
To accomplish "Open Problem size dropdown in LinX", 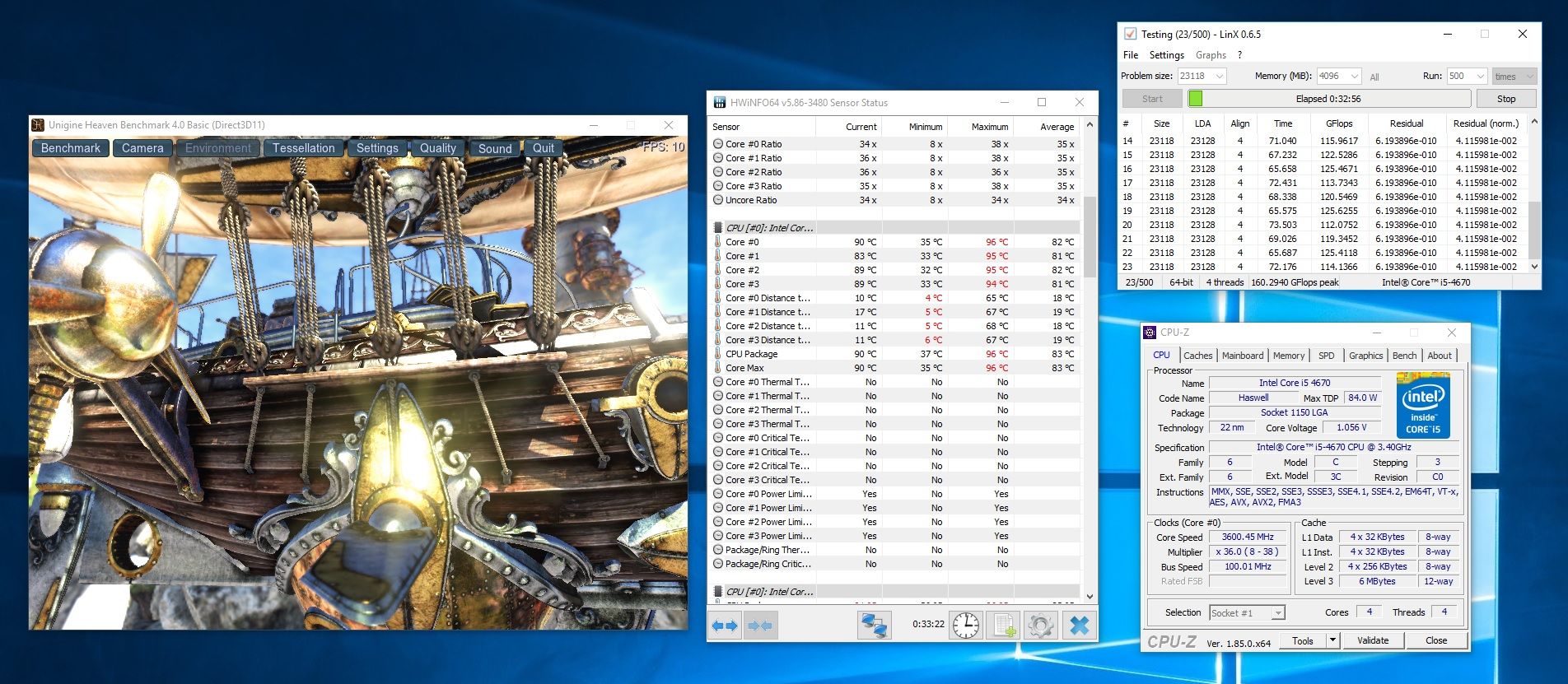I will [1220, 76].
